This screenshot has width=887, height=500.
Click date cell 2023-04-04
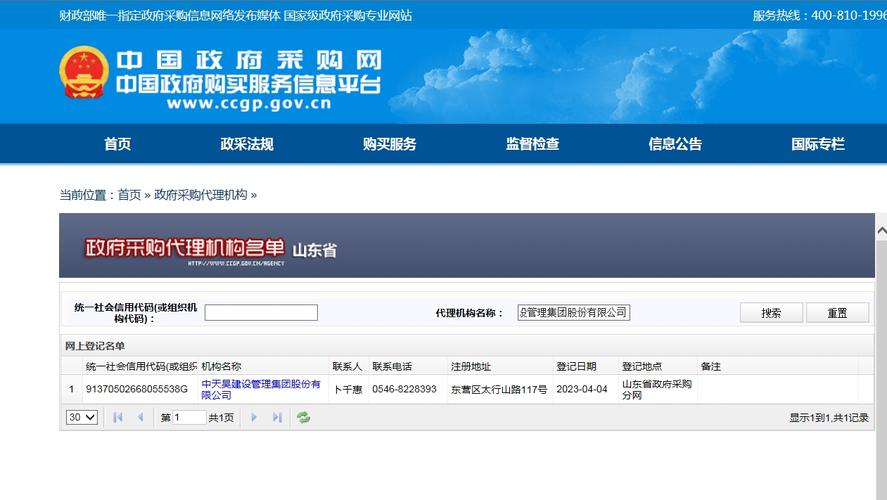click(x=582, y=389)
